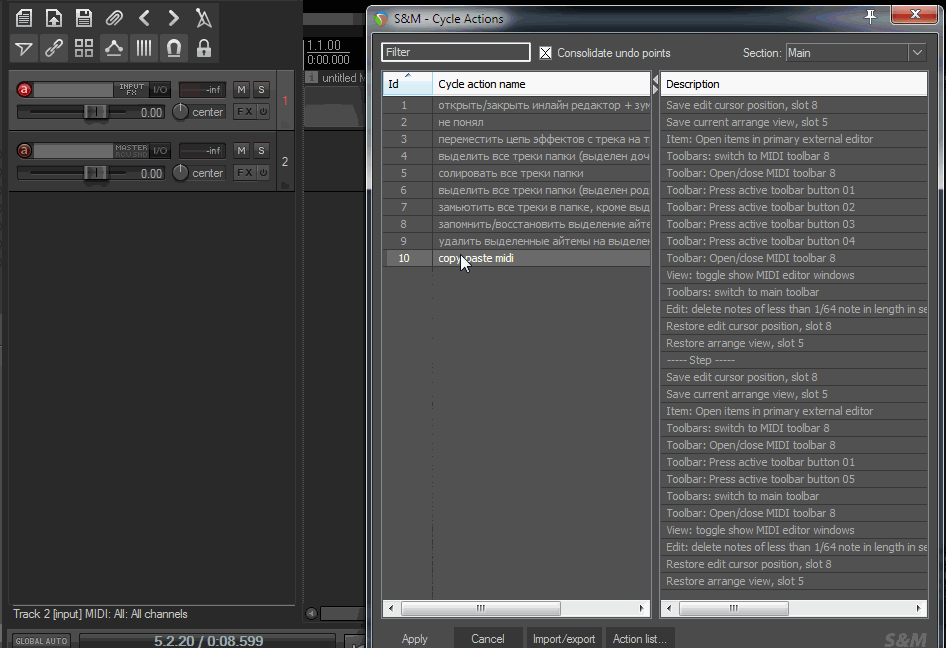Image resolution: width=946 pixels, height=648 pixels.
Task: Click the Cancel button
Action: (x=487, y=638)
